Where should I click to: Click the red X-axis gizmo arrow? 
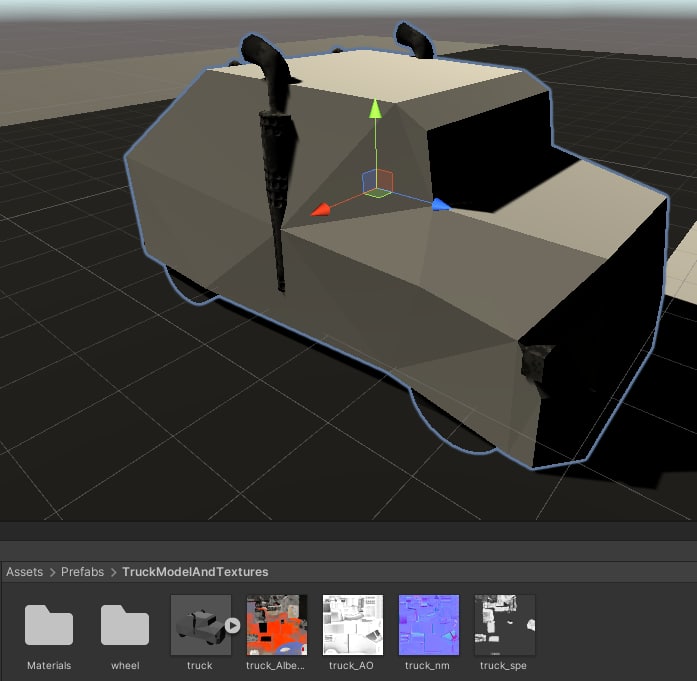point(320,210)
